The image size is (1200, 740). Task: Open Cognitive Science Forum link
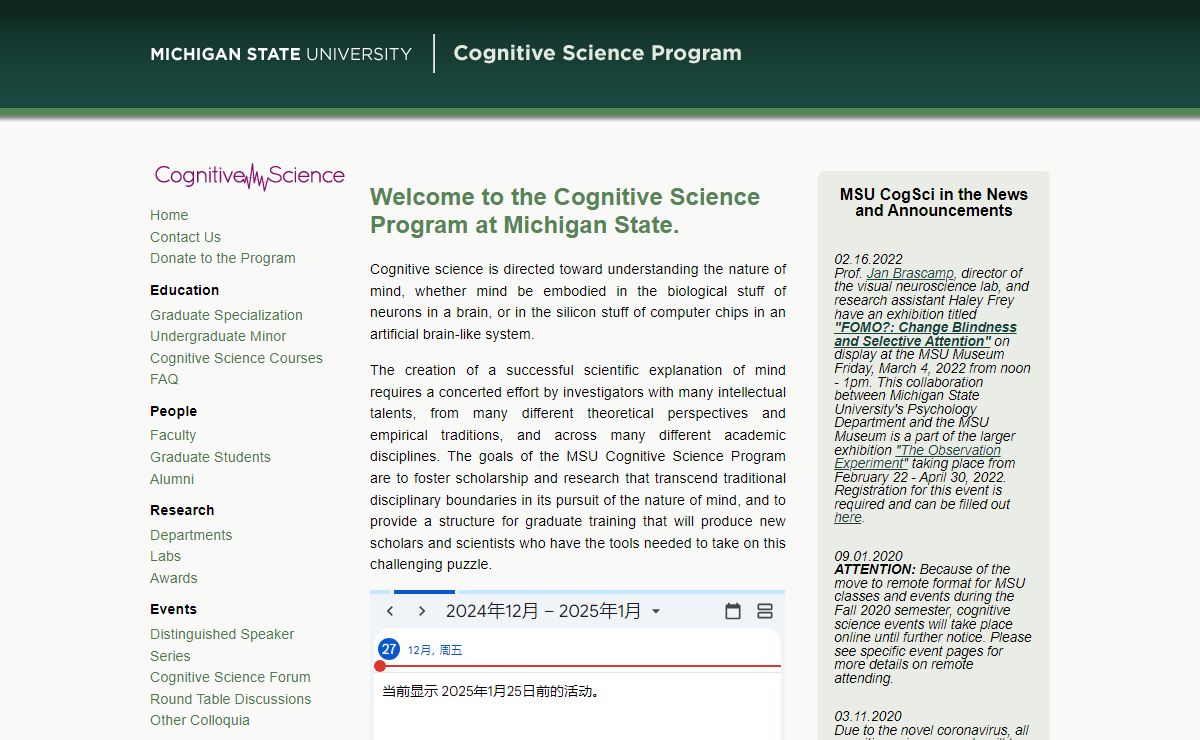[x=230, y=677]
